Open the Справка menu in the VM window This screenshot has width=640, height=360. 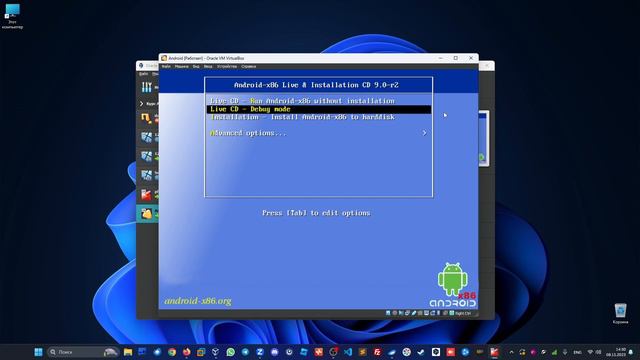coord(249,67)
